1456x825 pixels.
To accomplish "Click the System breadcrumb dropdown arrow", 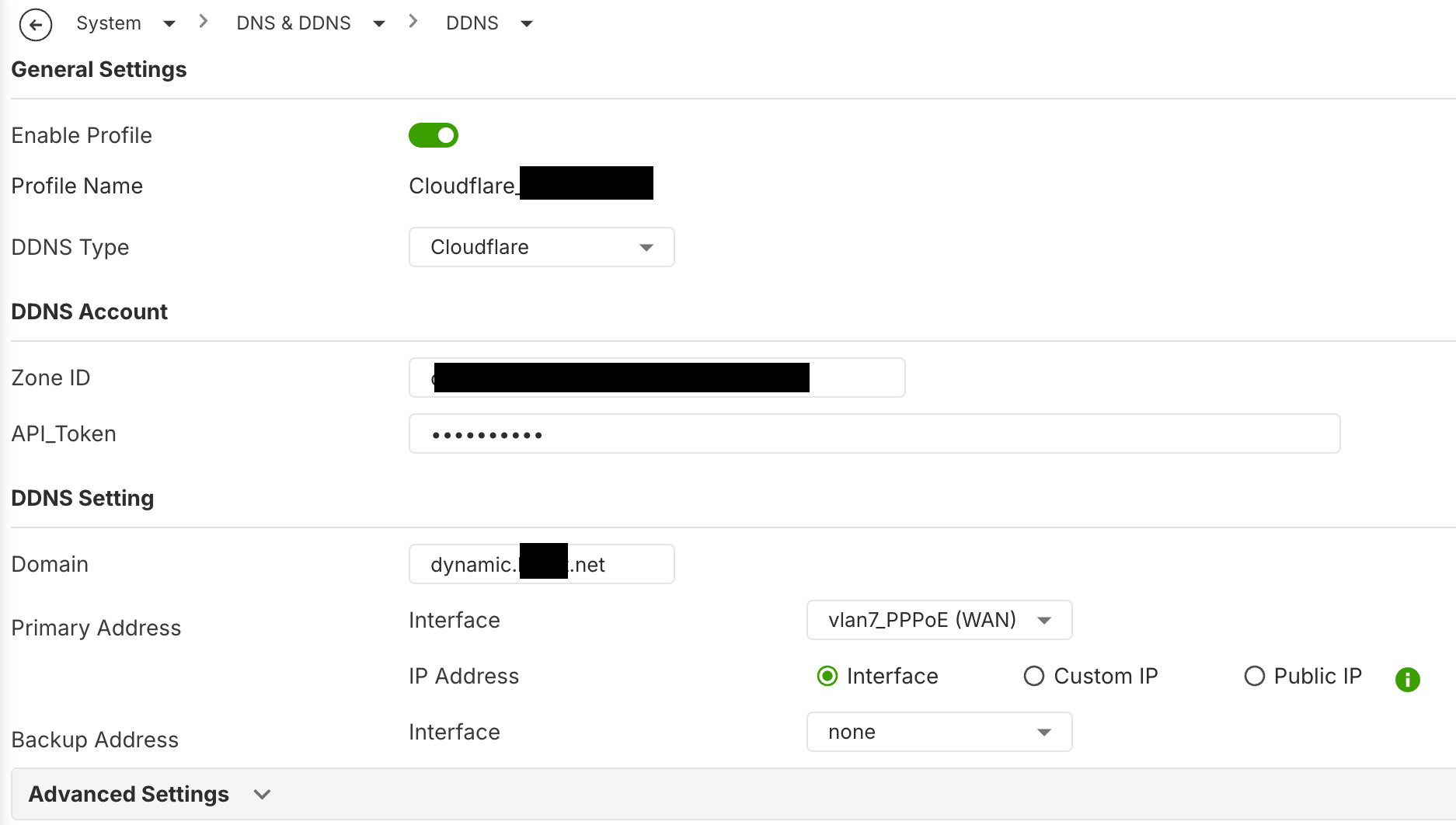I will tap(169, 24).
